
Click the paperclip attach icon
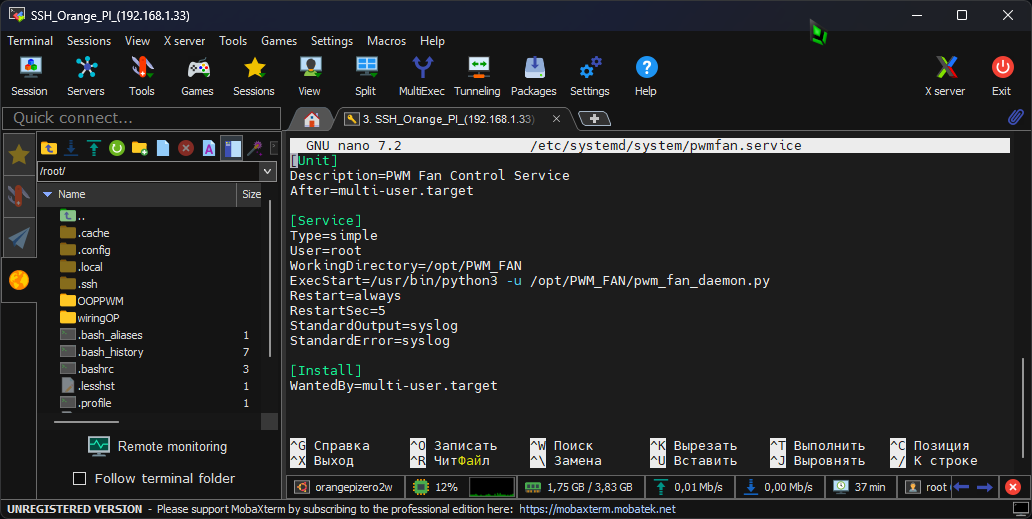pyautogui.click(x=1016, y=117)
